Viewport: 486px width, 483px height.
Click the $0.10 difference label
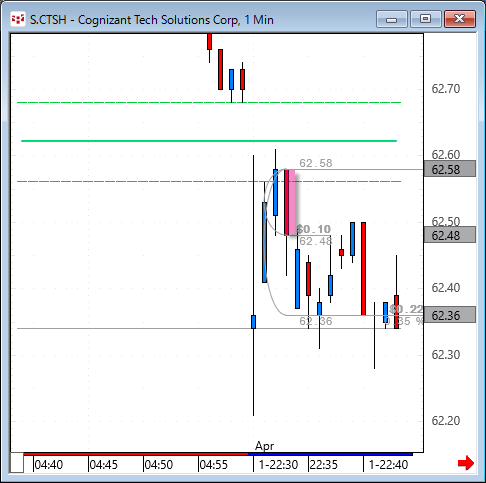pyautogui.click(x=314, y=229)
